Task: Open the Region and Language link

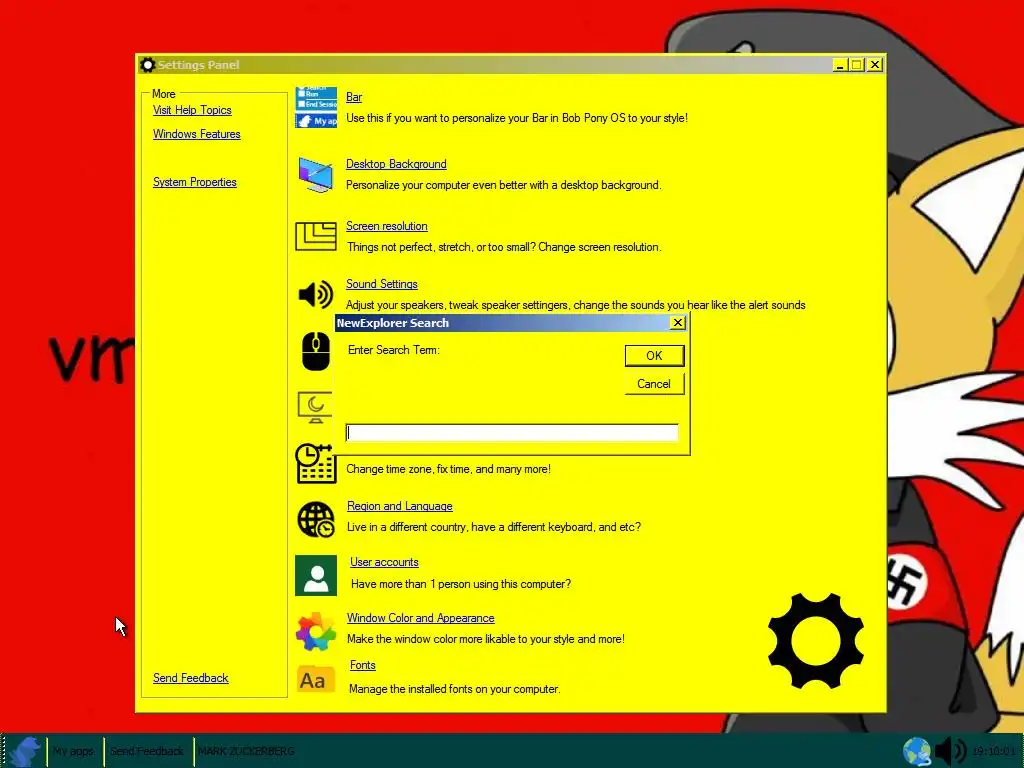Action: click(x=400, y=506)
